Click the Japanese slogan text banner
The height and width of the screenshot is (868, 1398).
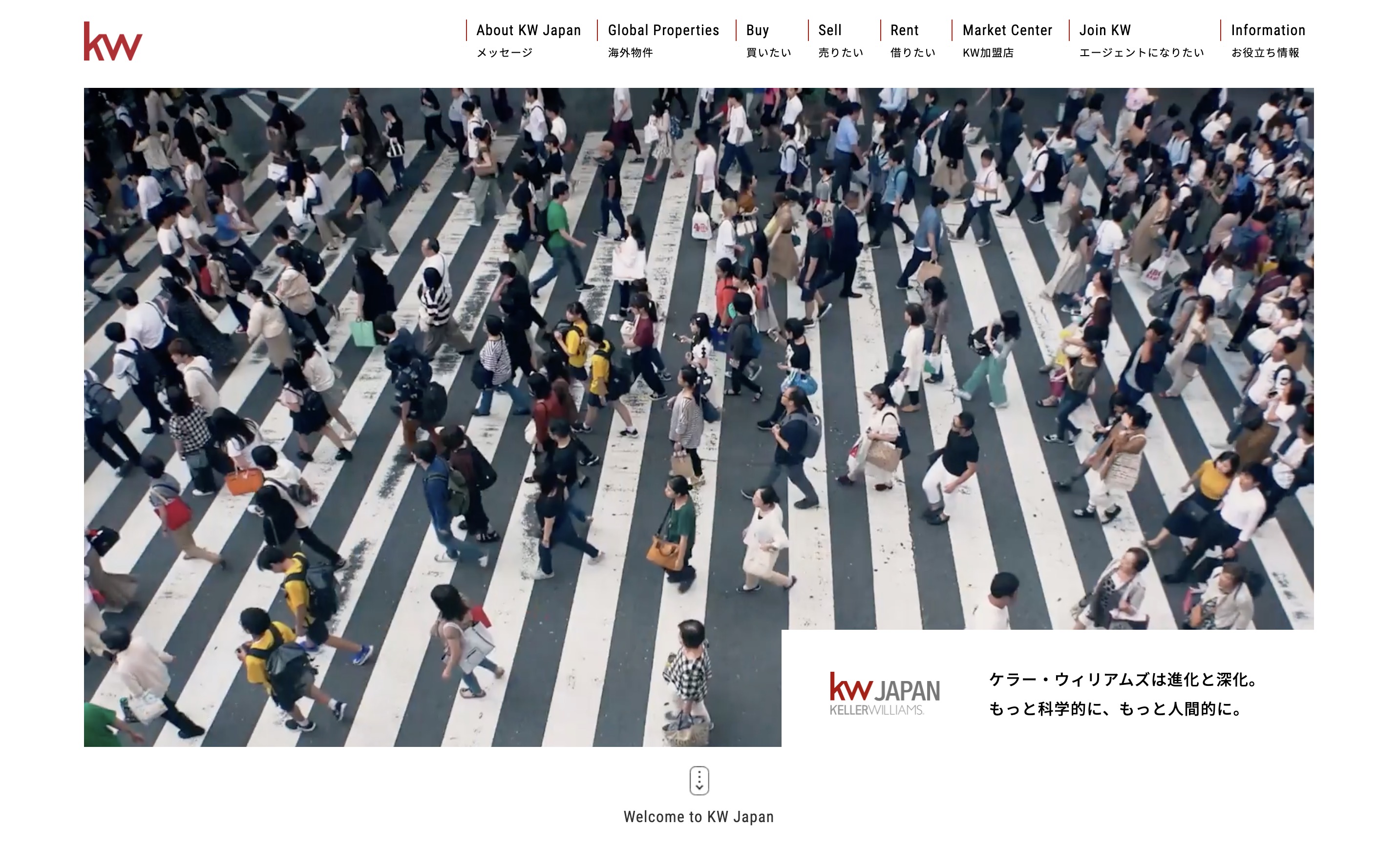tap(1123, 694)
